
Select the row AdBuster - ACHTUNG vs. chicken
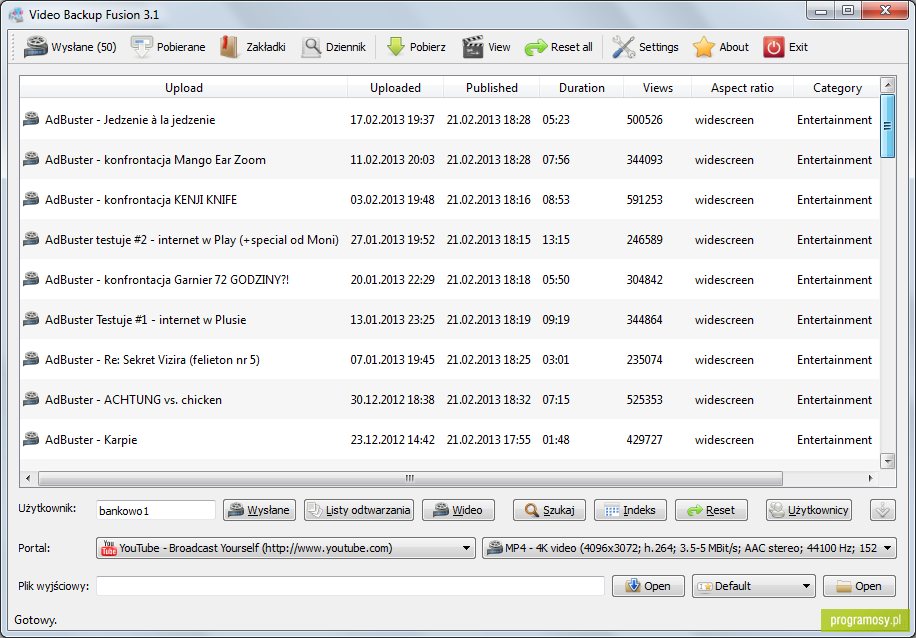(450, 399)
